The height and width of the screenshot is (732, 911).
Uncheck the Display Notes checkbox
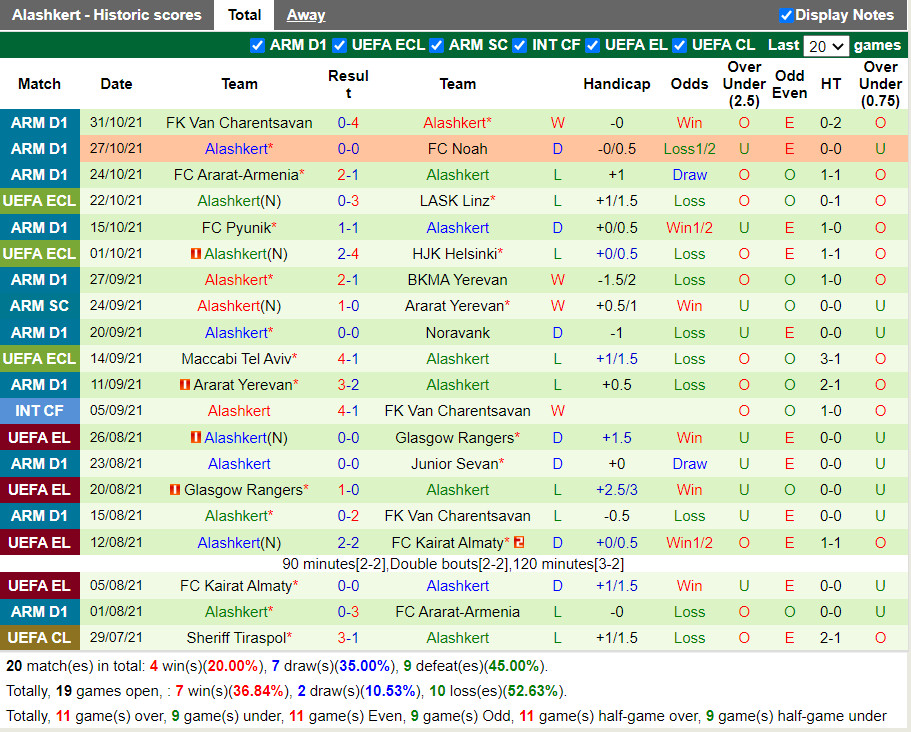[x=786, y=15]
